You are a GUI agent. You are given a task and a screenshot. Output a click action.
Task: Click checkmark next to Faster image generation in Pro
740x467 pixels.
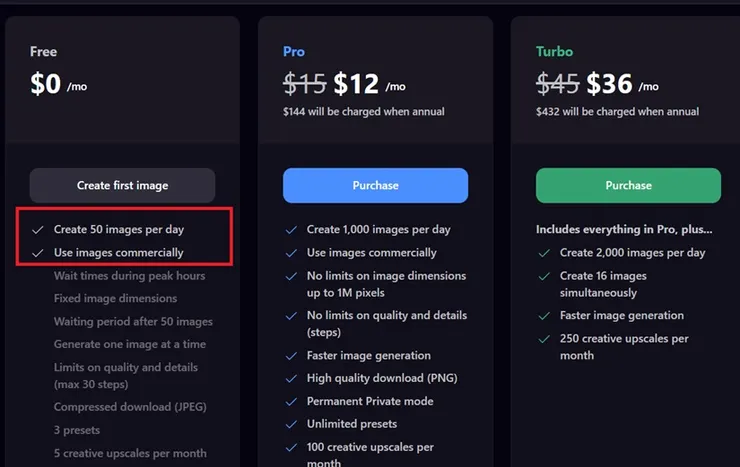pos(290,355)
